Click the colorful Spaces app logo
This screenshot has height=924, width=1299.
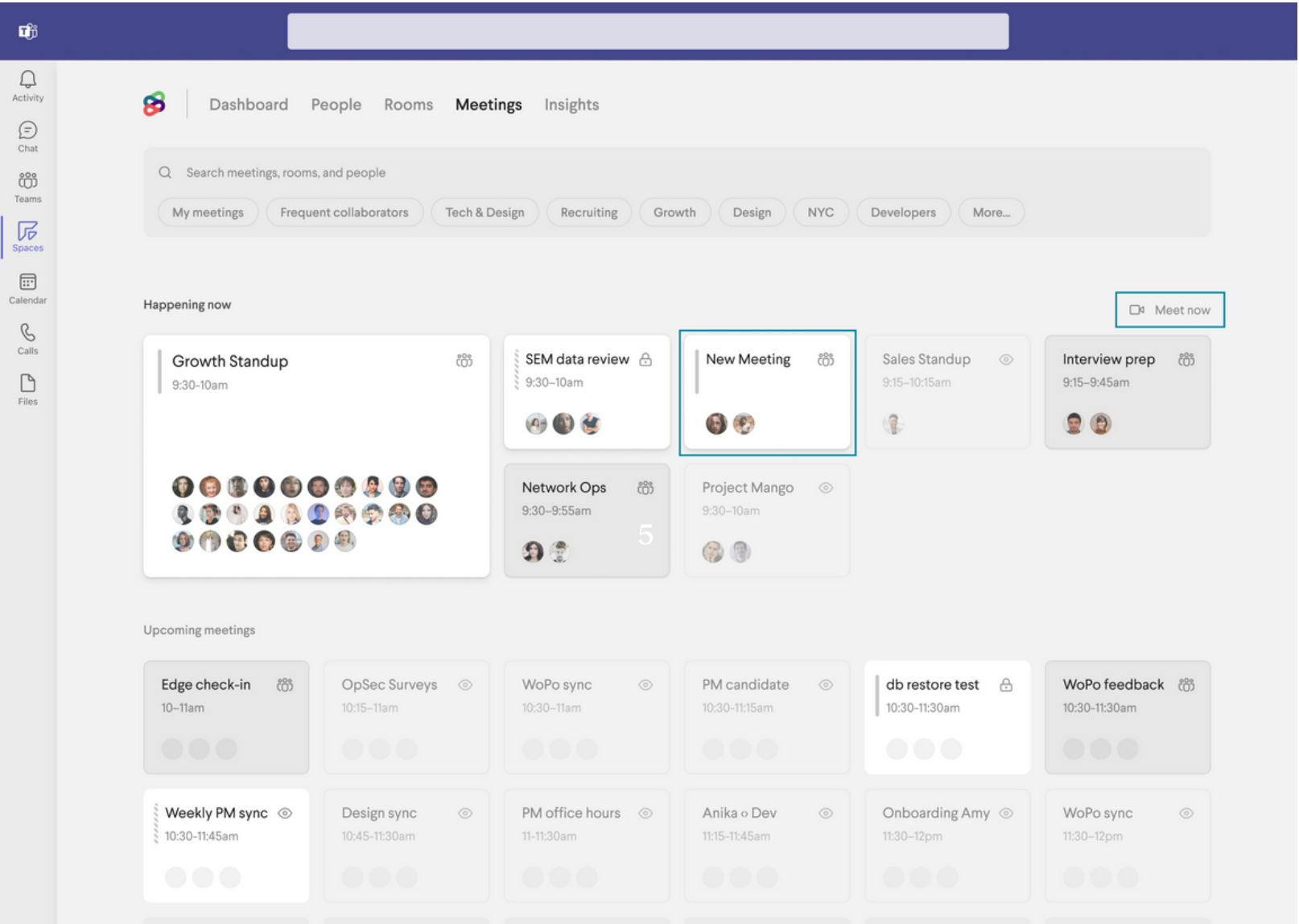tap(155, 104)
